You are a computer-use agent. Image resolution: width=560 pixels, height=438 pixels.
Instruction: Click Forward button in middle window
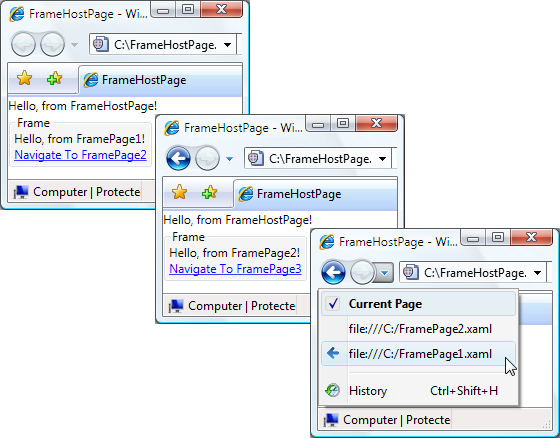[x=207, y=158]
